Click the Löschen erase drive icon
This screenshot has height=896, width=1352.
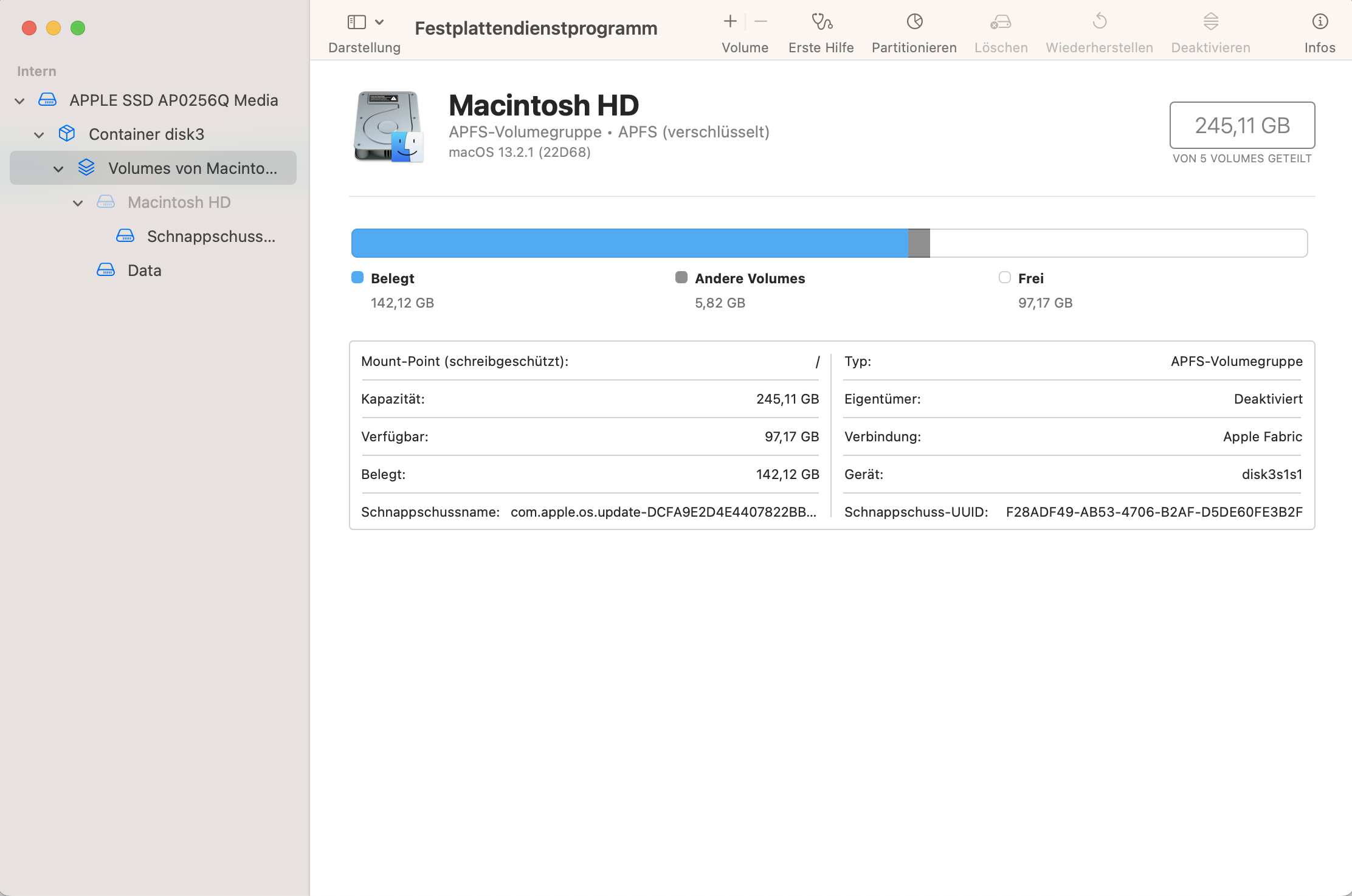click(1001, 22)
